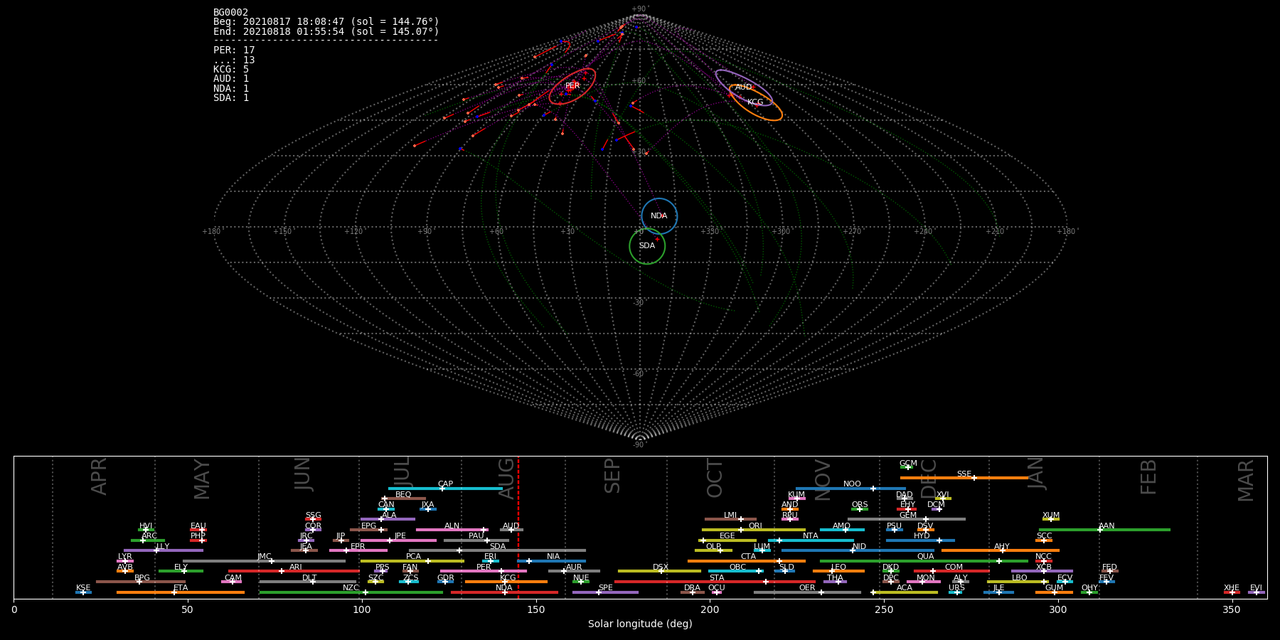This screenshot has width=1280, height=640.
Task: Select the orange SSE shower bar
Action: 964,478
